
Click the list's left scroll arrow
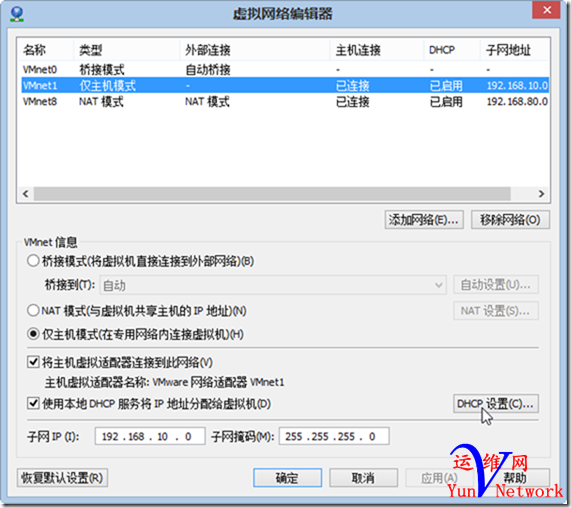(x=25, y=194)
